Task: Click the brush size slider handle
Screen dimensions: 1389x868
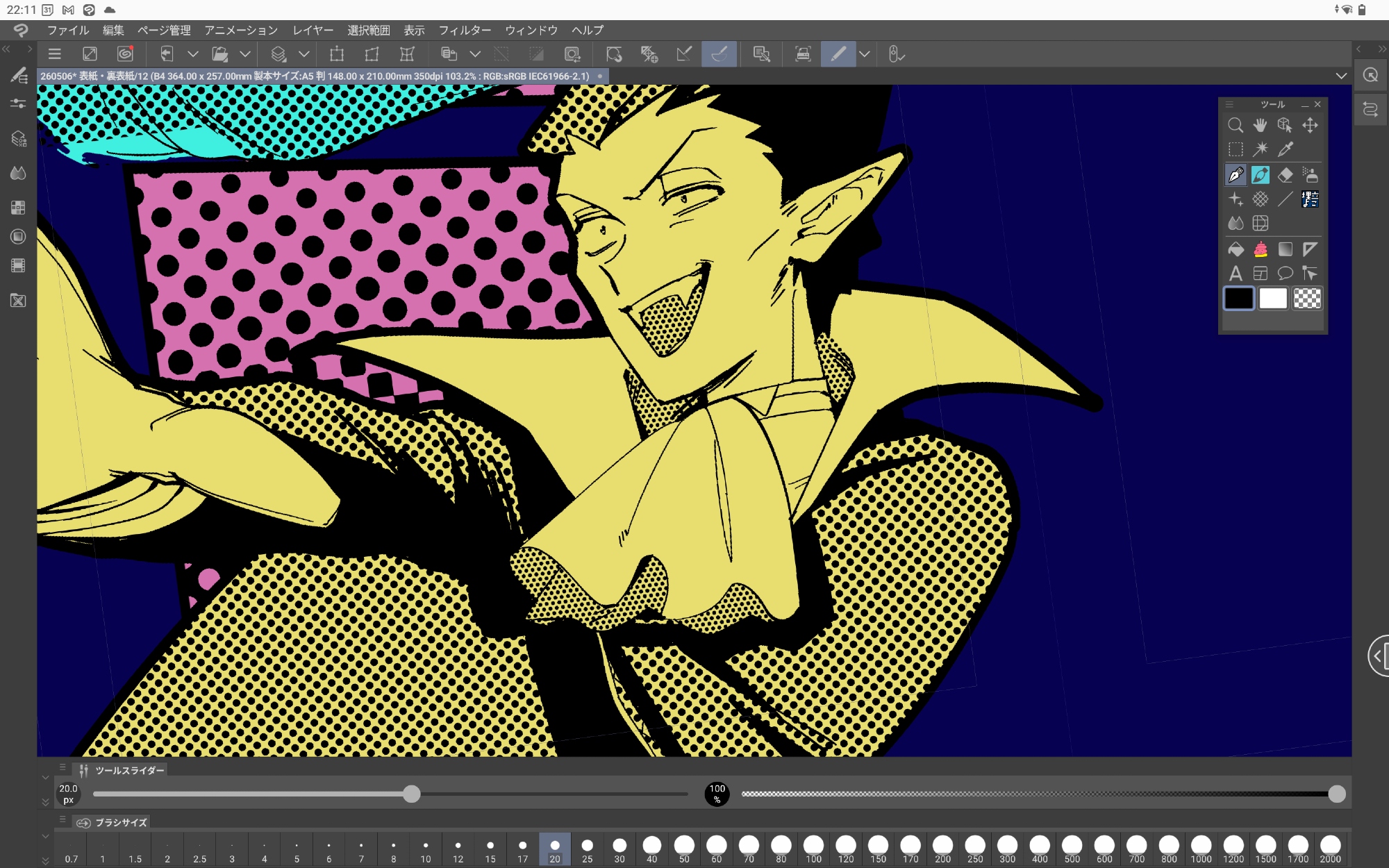Action: 412,794
